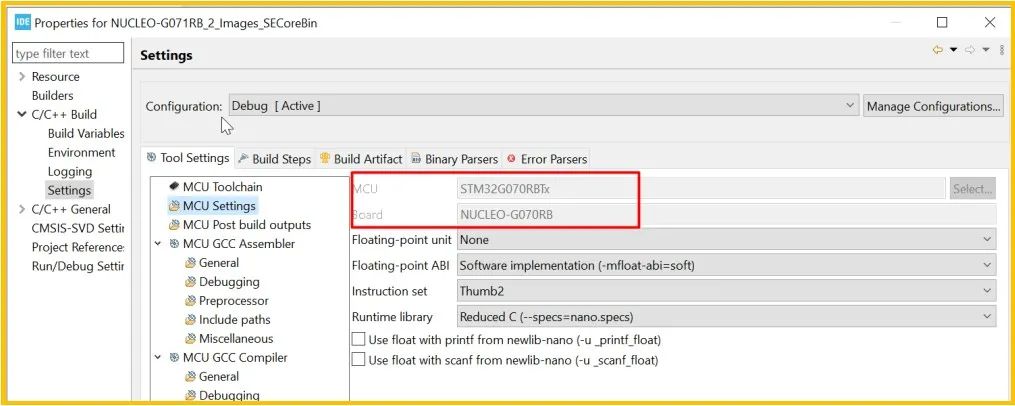This screenshot has width=1015, height=406.
Task: Click the MCU field showing STM32G070RBTx
Action: pyautogui.click(x=702, y=189)
